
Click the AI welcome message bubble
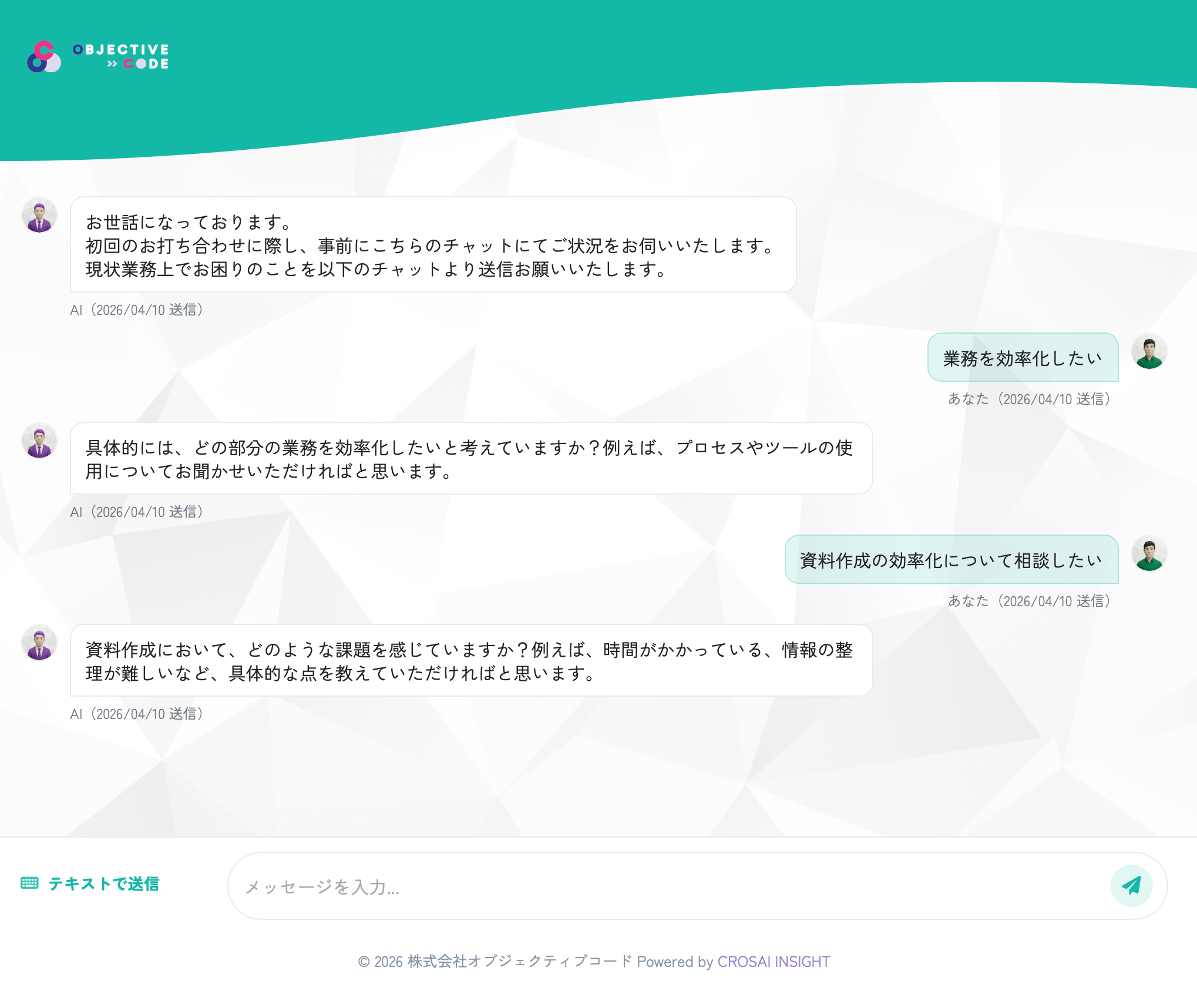coord(432,247)
